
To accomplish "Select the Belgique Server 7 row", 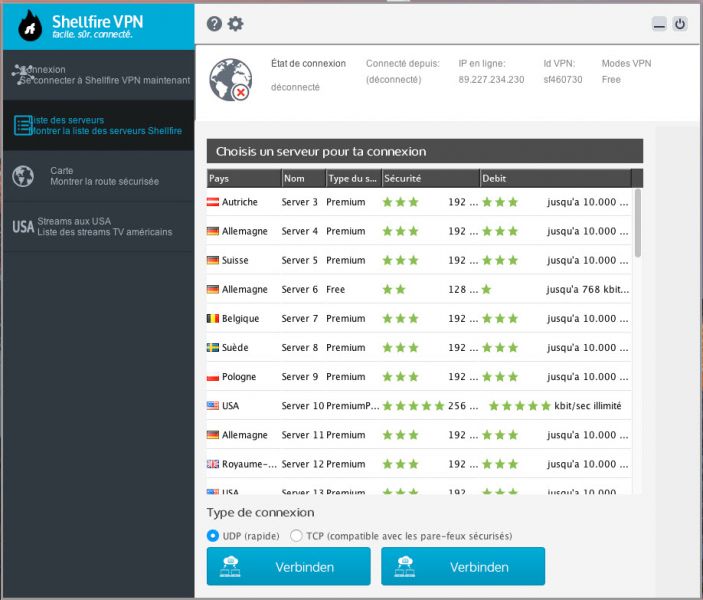I will [419, 319].
